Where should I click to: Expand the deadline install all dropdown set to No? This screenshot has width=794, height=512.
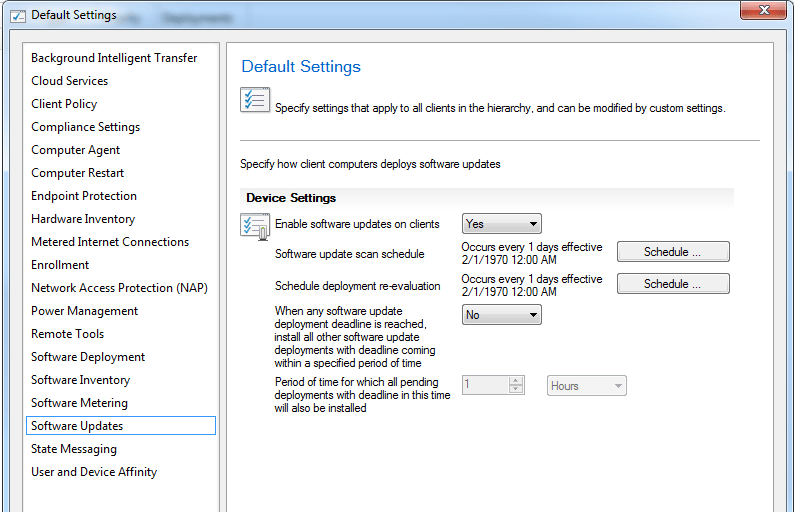click(x=501, y=315)
